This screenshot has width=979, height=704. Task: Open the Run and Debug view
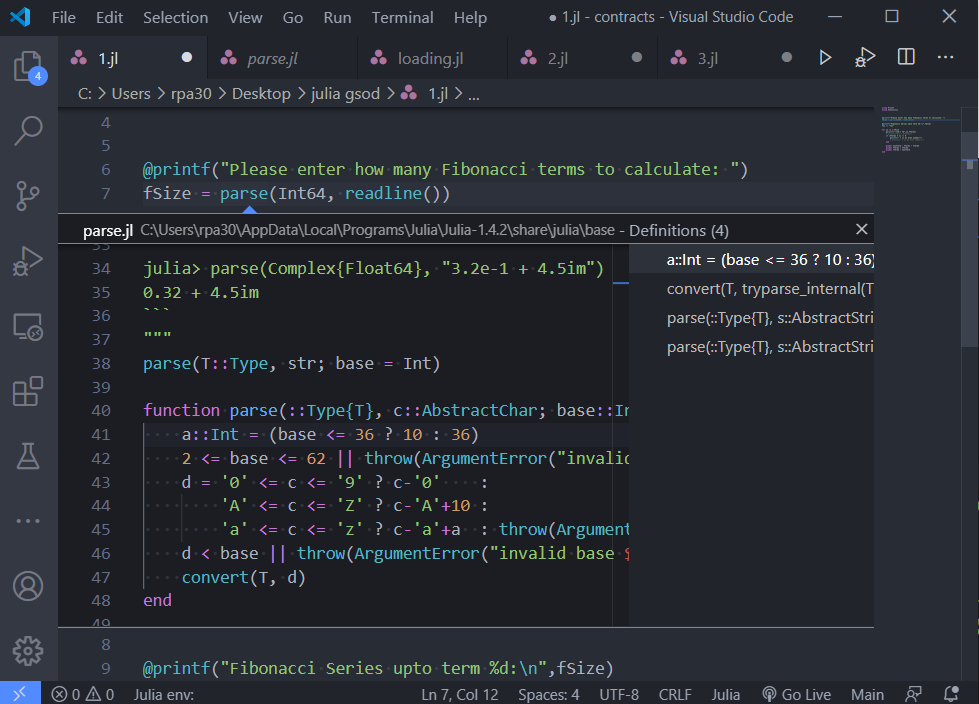coord(29,261)
